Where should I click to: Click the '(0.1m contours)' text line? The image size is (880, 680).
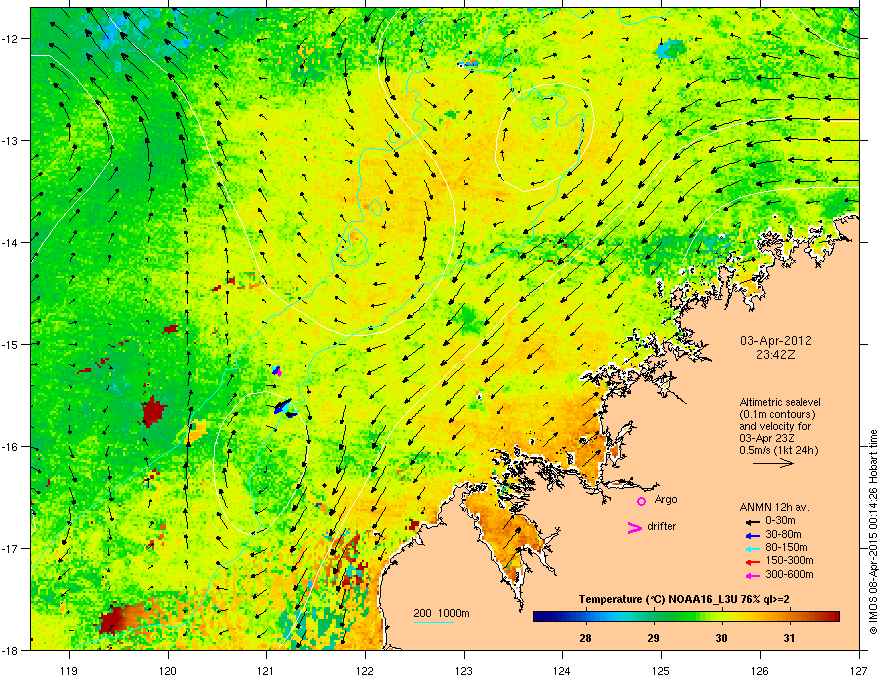point(777,414)
